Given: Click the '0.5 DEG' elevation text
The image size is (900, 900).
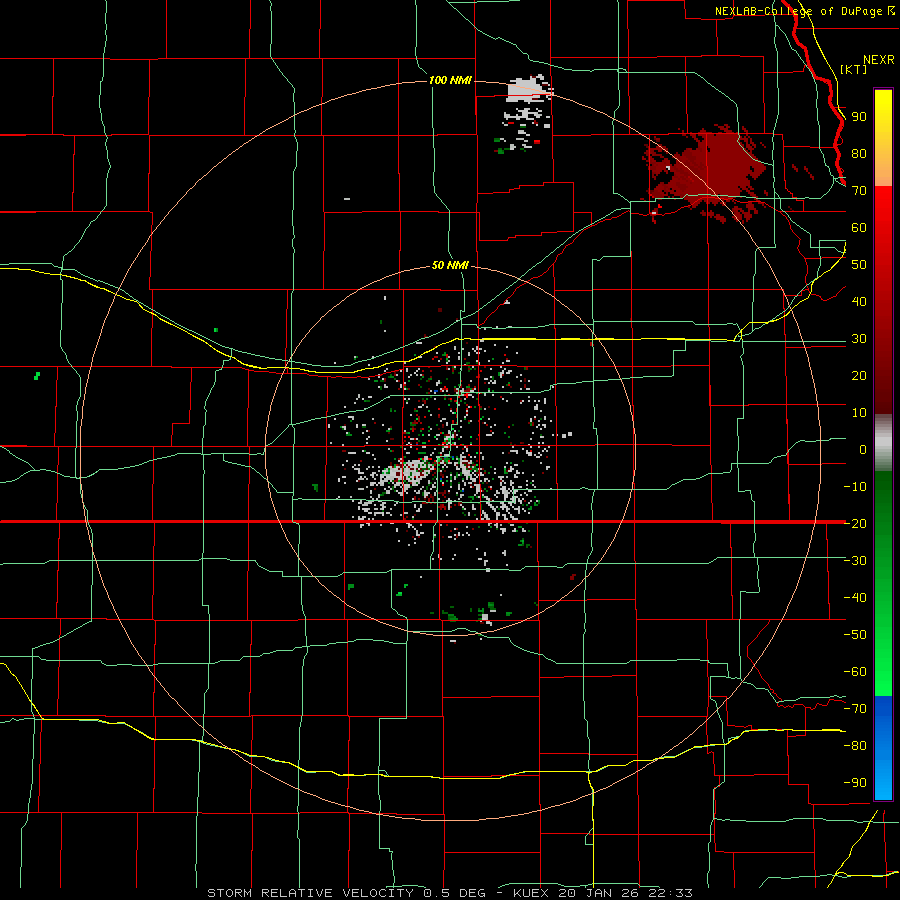Looking at the screenshot, I should point(454,893).
